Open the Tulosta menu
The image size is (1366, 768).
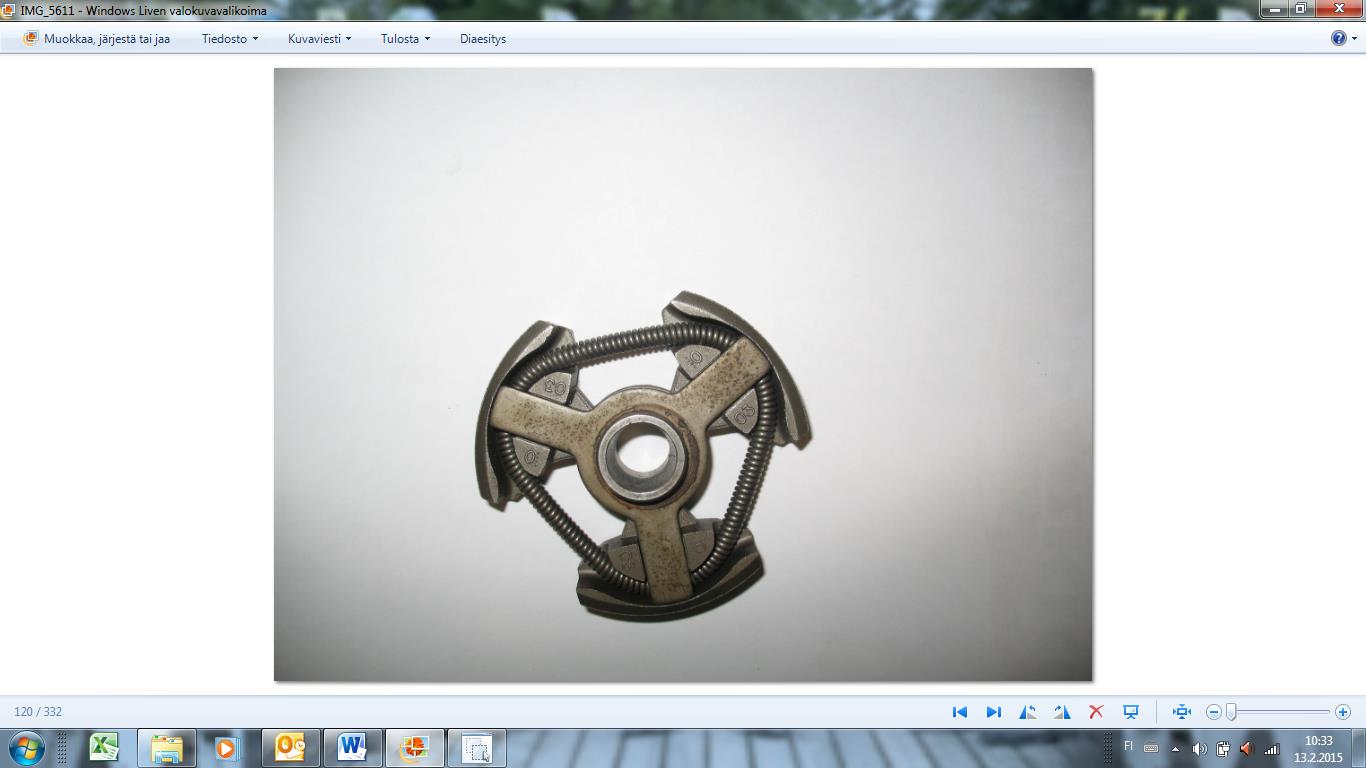coord(405,39)
